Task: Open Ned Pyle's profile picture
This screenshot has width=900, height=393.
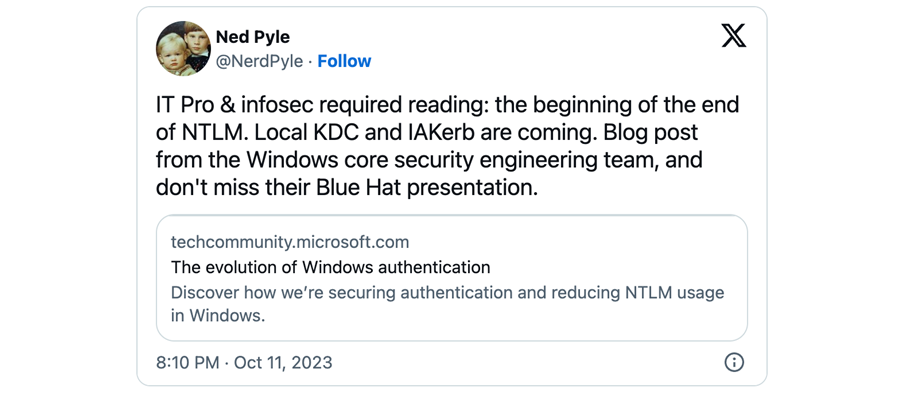Action: (183, 48)
